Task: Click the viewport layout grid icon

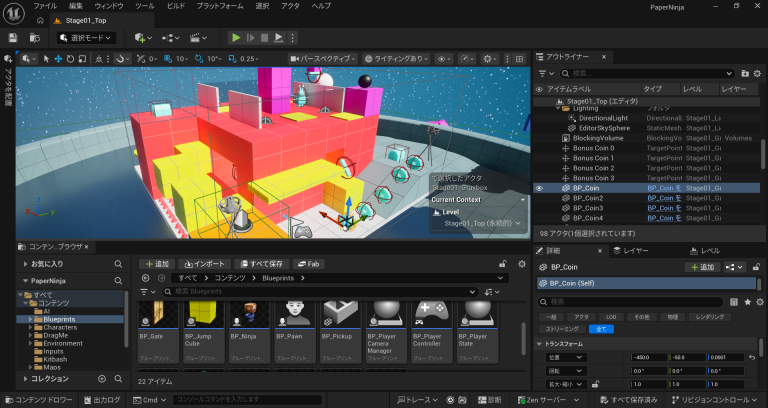Action: [519, 59]
